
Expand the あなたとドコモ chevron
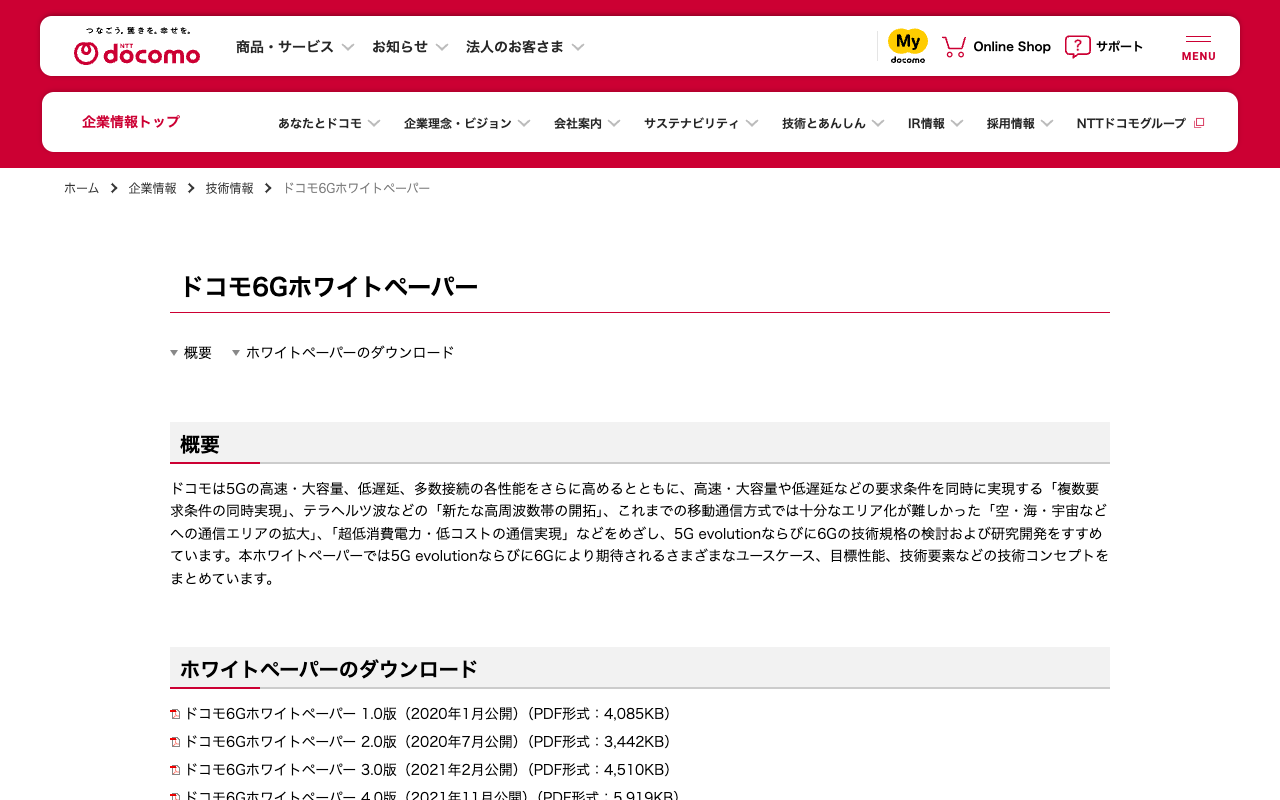(x=374, y=123)
